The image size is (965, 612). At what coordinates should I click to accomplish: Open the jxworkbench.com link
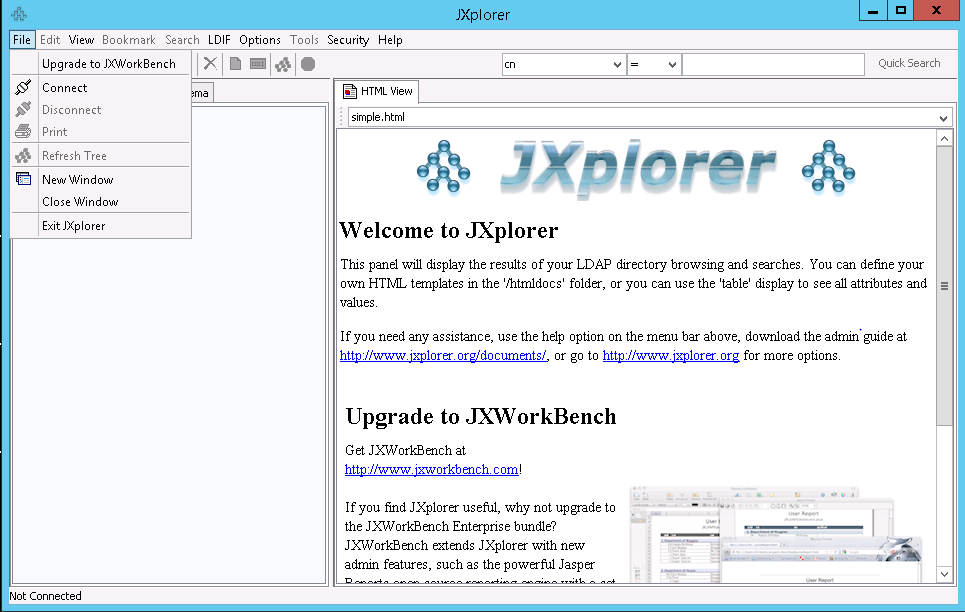[431, 469]
